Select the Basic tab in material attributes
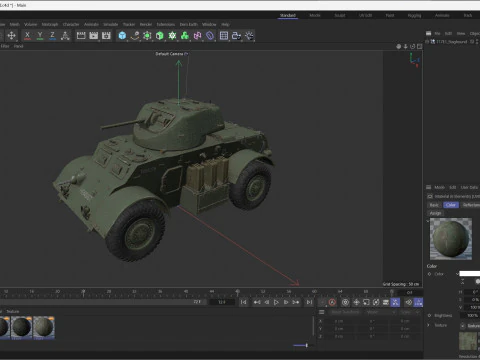 coord(434,205)
